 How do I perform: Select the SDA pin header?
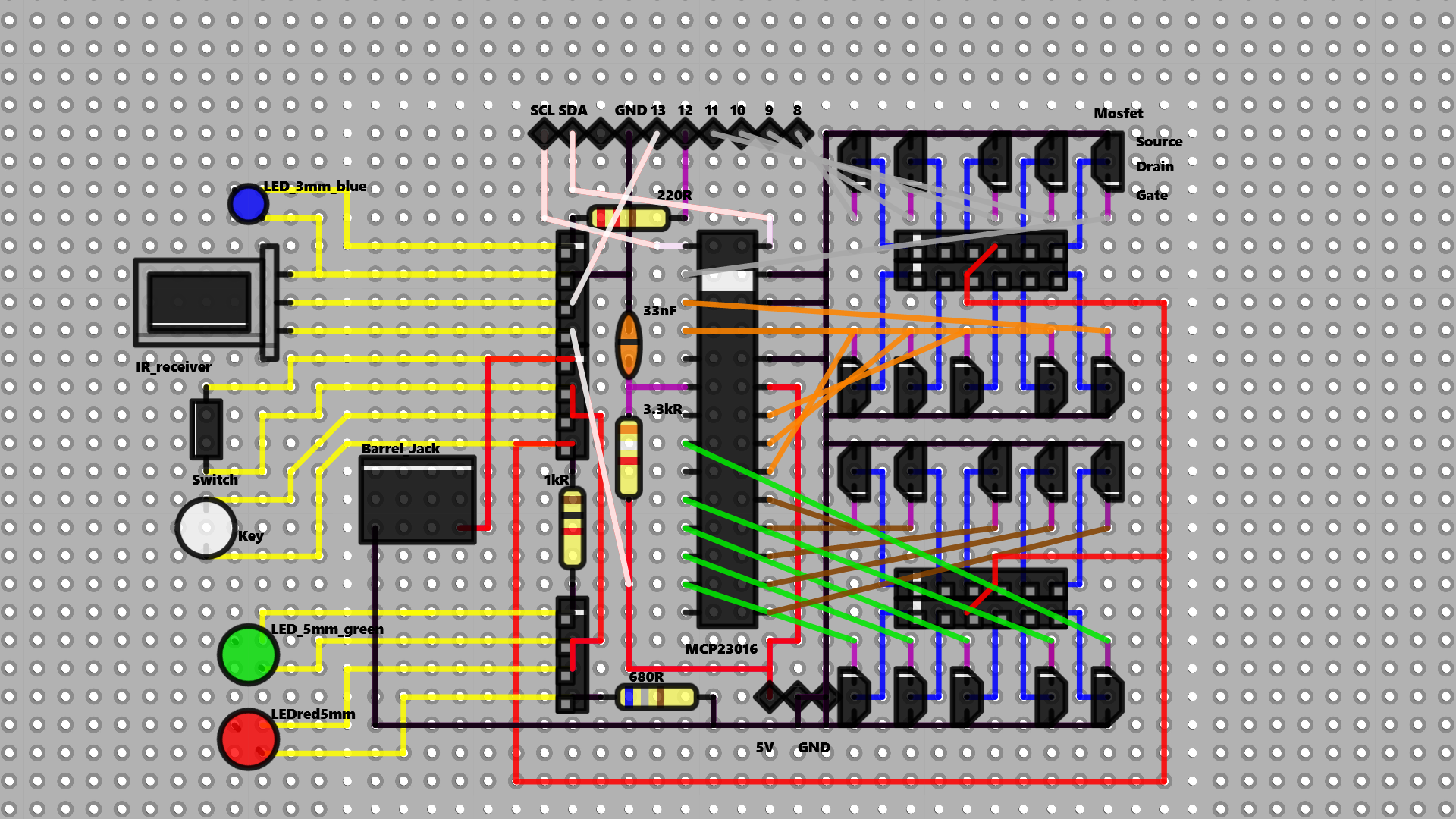click(570, 133)
